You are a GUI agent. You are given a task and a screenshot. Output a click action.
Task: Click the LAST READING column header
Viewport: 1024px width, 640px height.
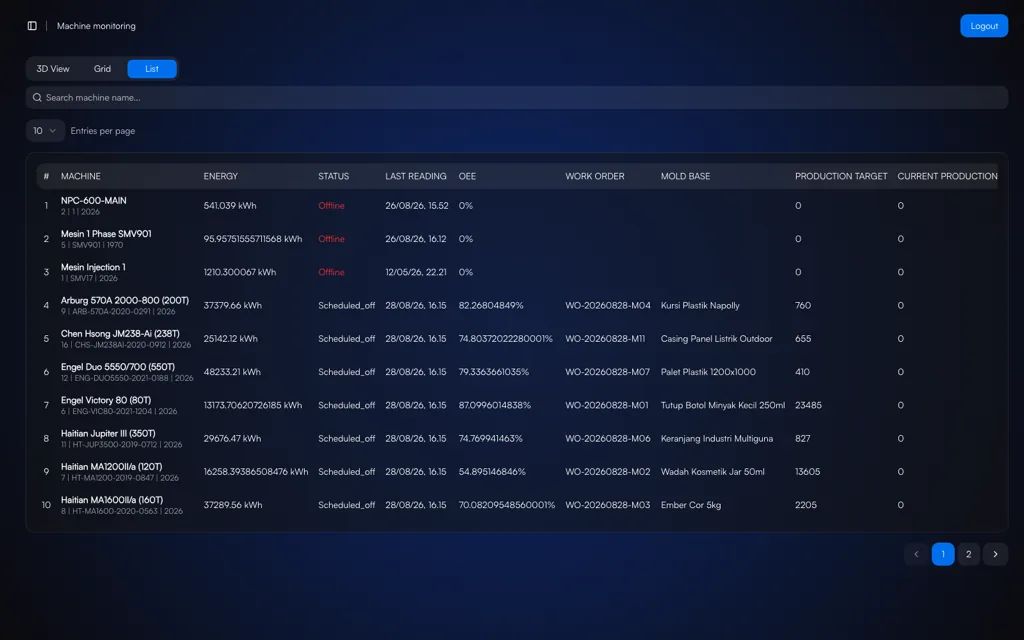click(416, 176)
